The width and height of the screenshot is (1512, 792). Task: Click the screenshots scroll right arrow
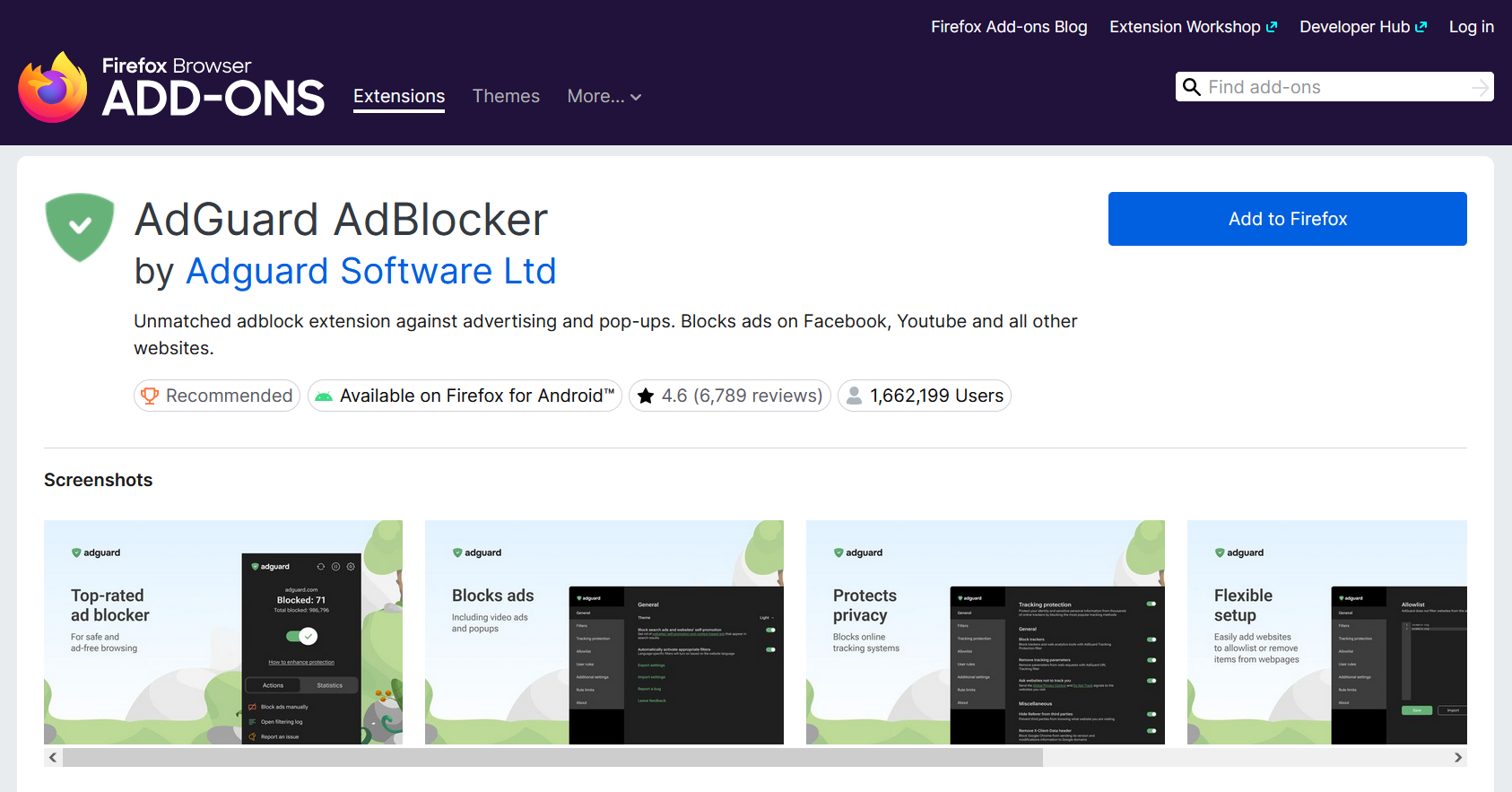1458,757
